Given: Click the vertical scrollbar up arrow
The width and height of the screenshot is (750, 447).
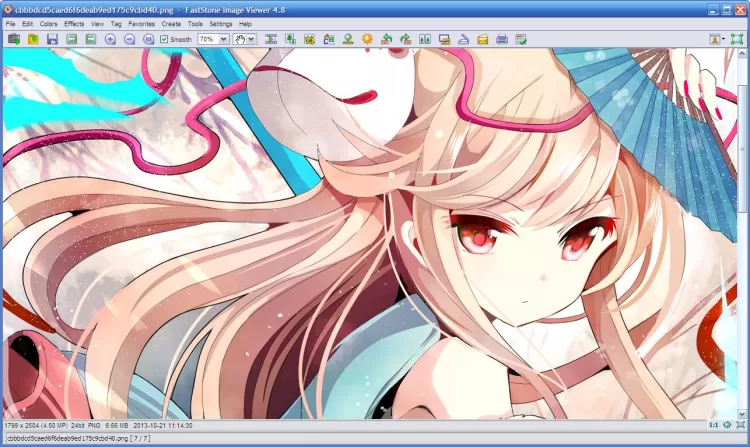Looking at the screenshot, I should click(x=742, y=54).
